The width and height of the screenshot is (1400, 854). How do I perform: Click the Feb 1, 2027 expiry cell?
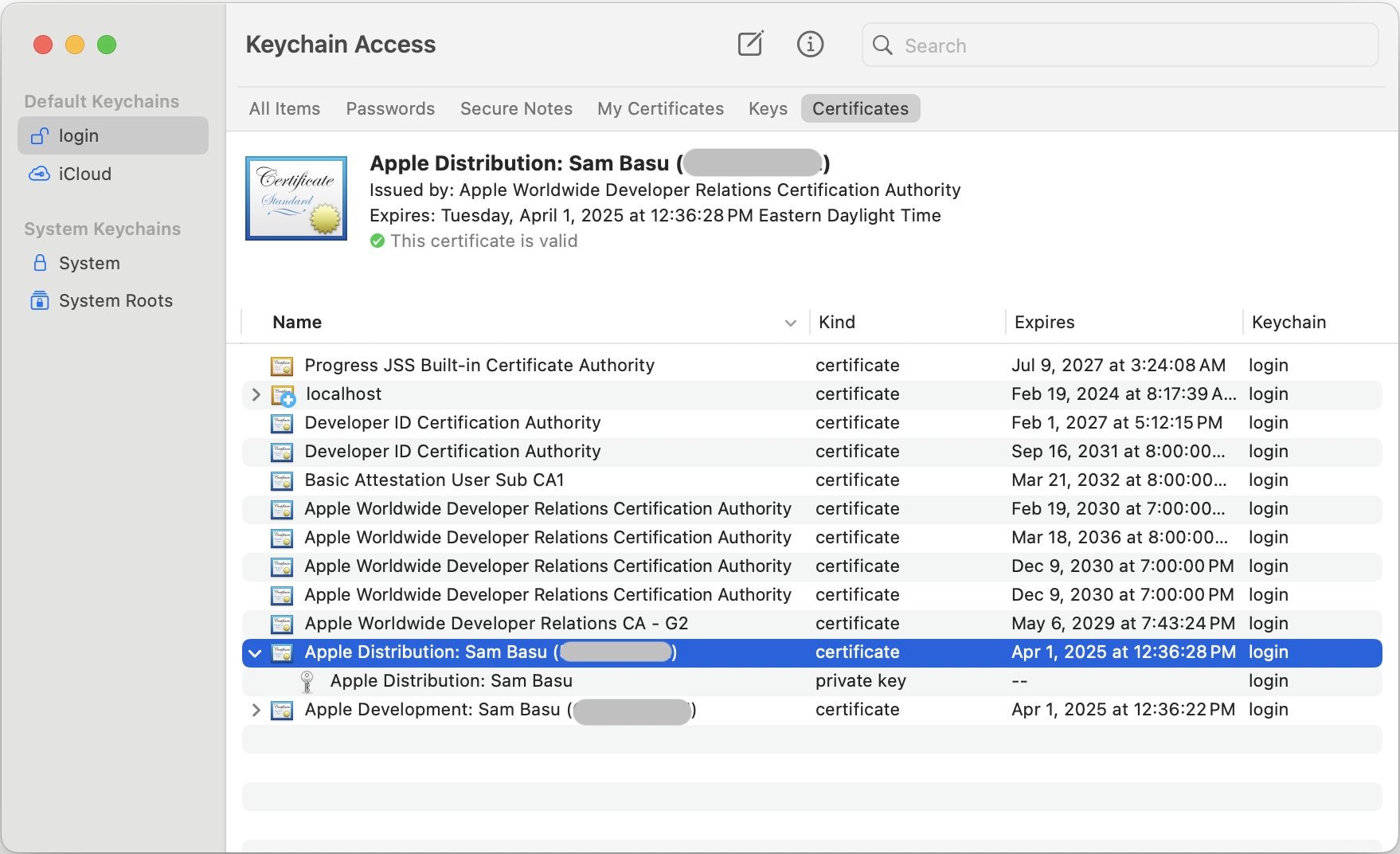tap(1116, 423)
